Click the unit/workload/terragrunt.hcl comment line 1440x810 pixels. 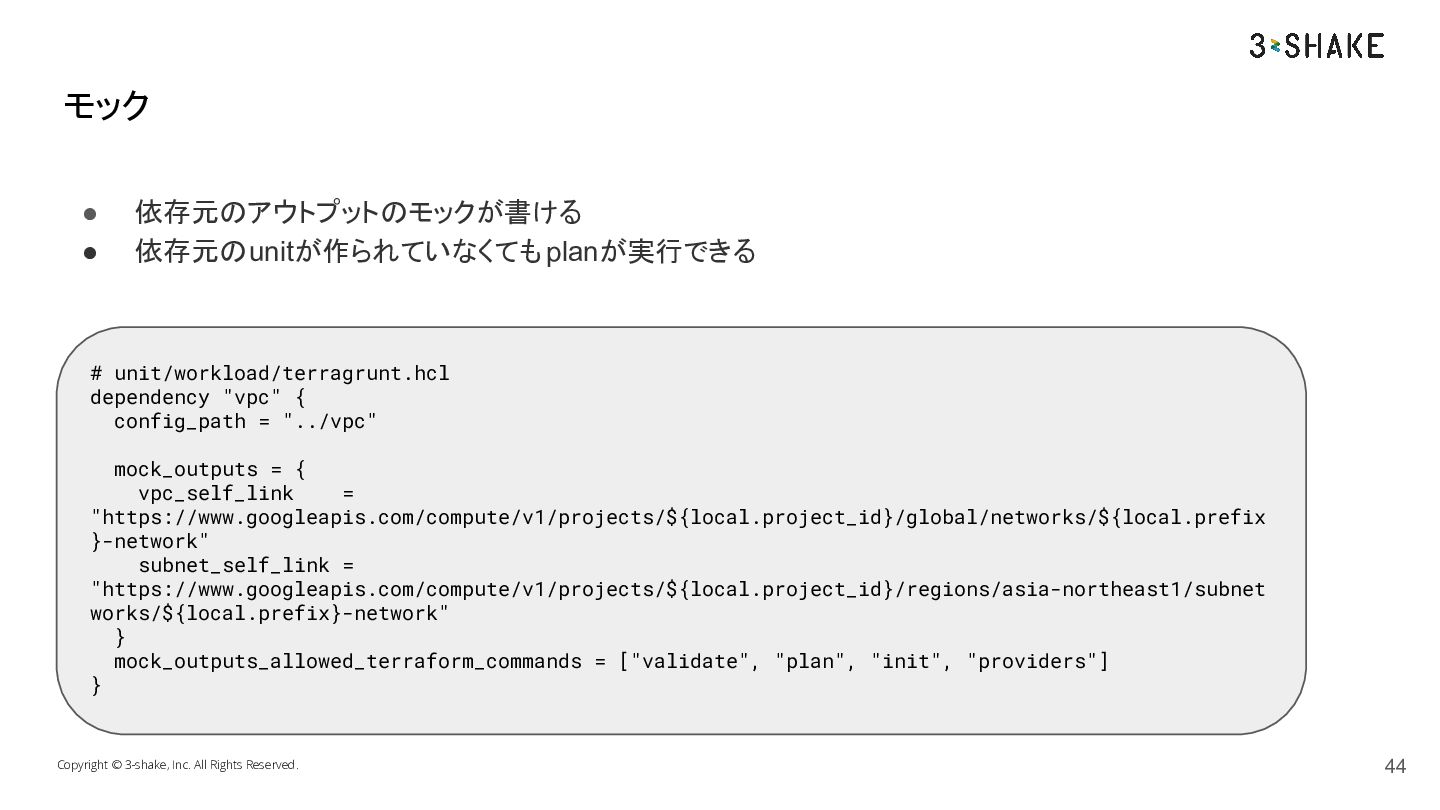[270, 373]
